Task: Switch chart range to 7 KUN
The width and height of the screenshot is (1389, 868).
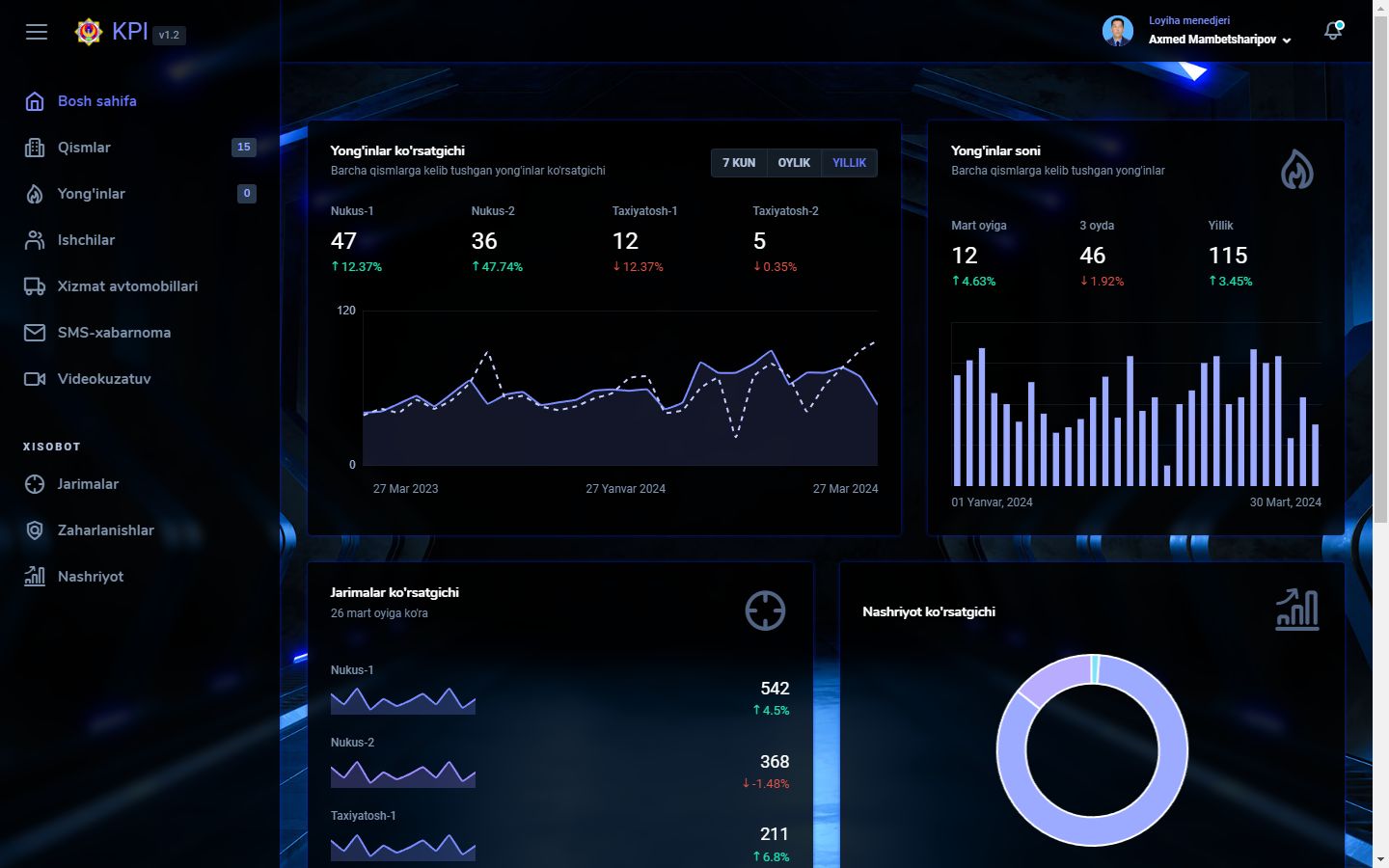Action: (739, 163)
